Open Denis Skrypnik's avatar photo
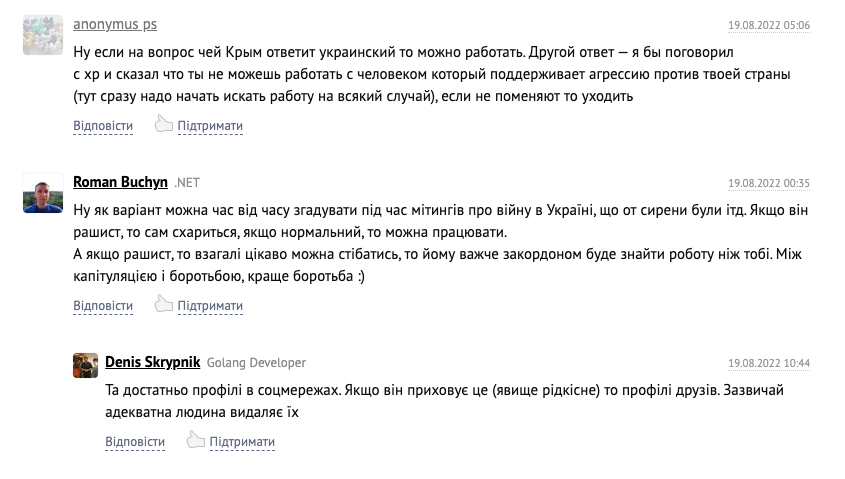 point(85,365)
